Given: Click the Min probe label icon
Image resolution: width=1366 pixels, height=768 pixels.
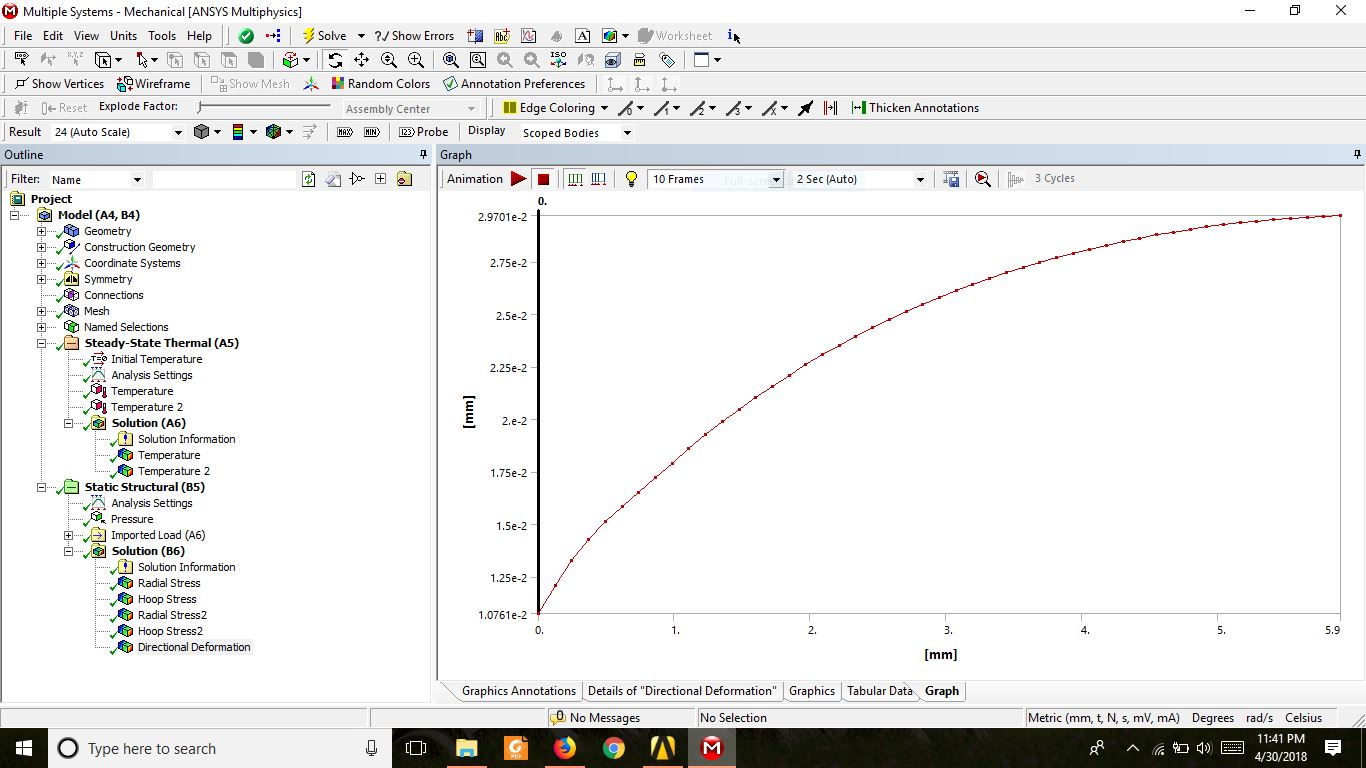Looking at the screenshot, I should click(x=373, y=132).
